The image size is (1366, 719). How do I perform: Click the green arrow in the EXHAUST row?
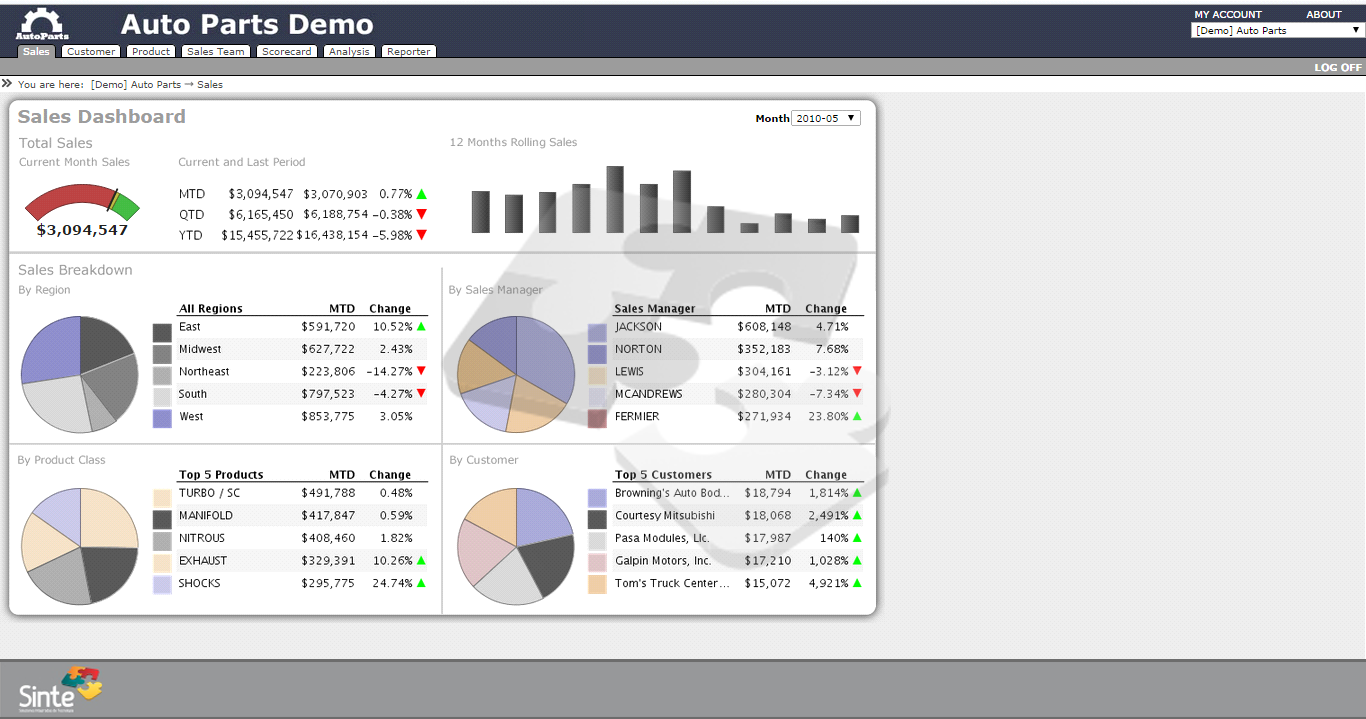421,560
